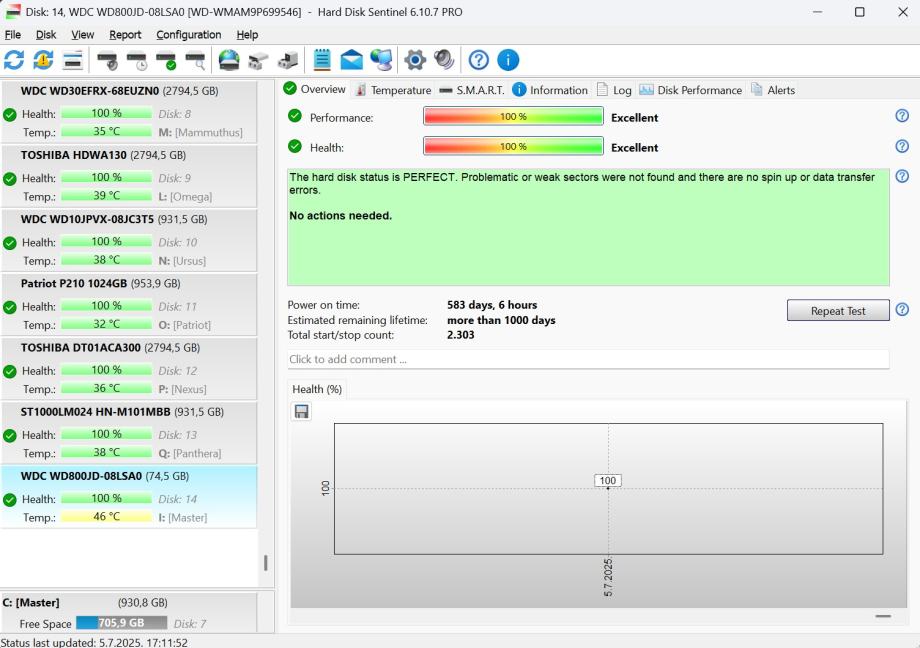Click the blue Refresh arrows toolbar icon

tap(14, 60)
